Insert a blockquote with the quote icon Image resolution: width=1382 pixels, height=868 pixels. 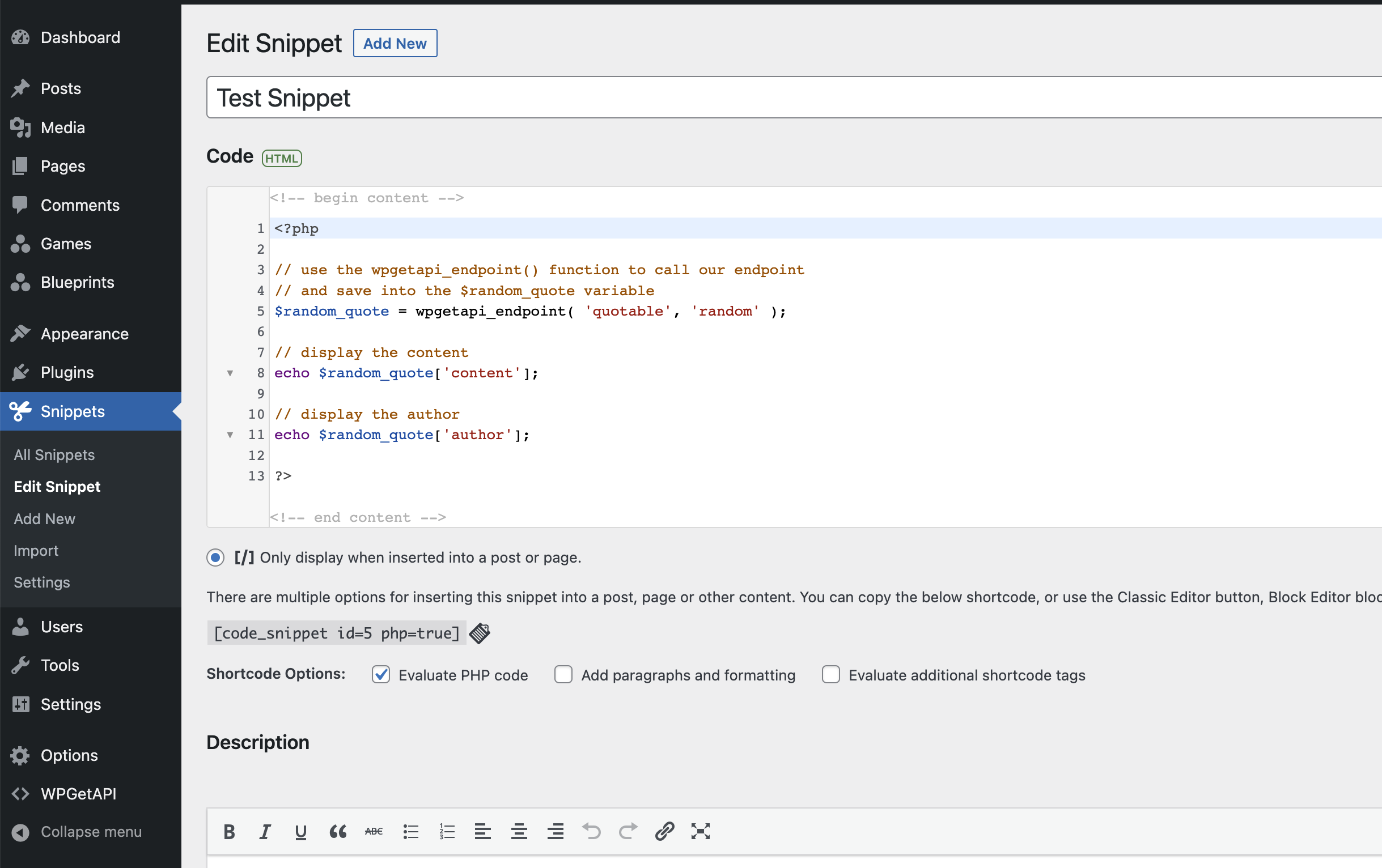click(x=337, y=831)
